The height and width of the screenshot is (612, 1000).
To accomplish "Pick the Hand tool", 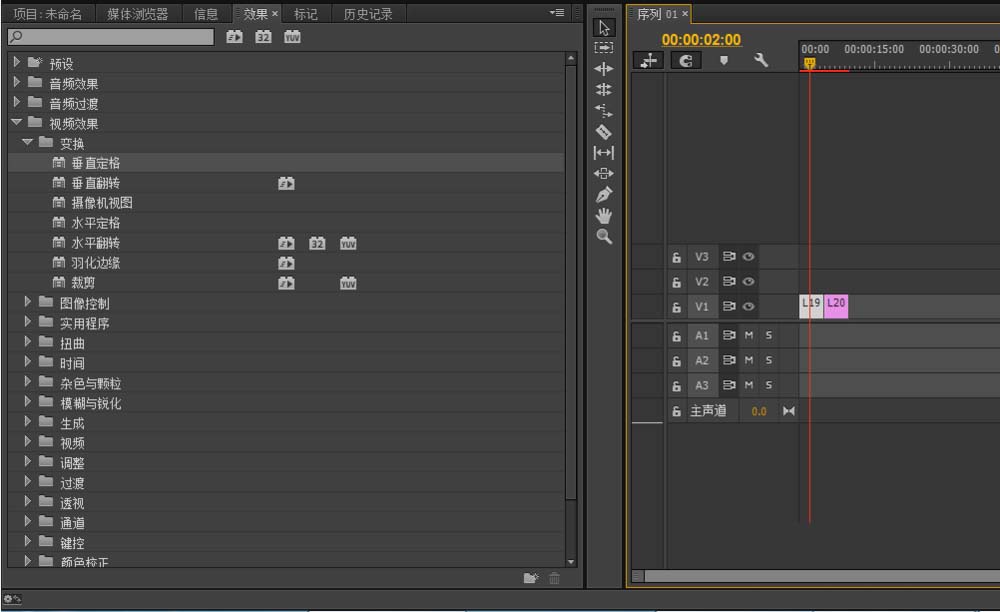I will [603, 215].
